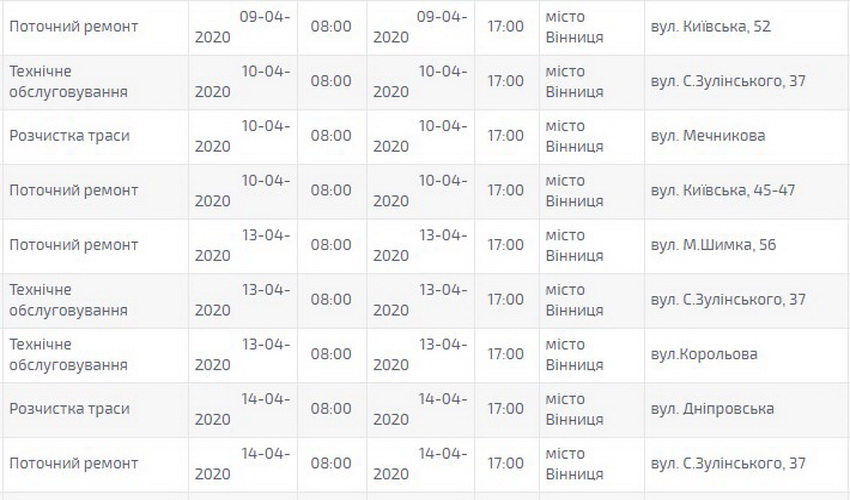Click Технічне обслуговування in the Корольова row
Screen dimensions: 850x500
point(69,354)
